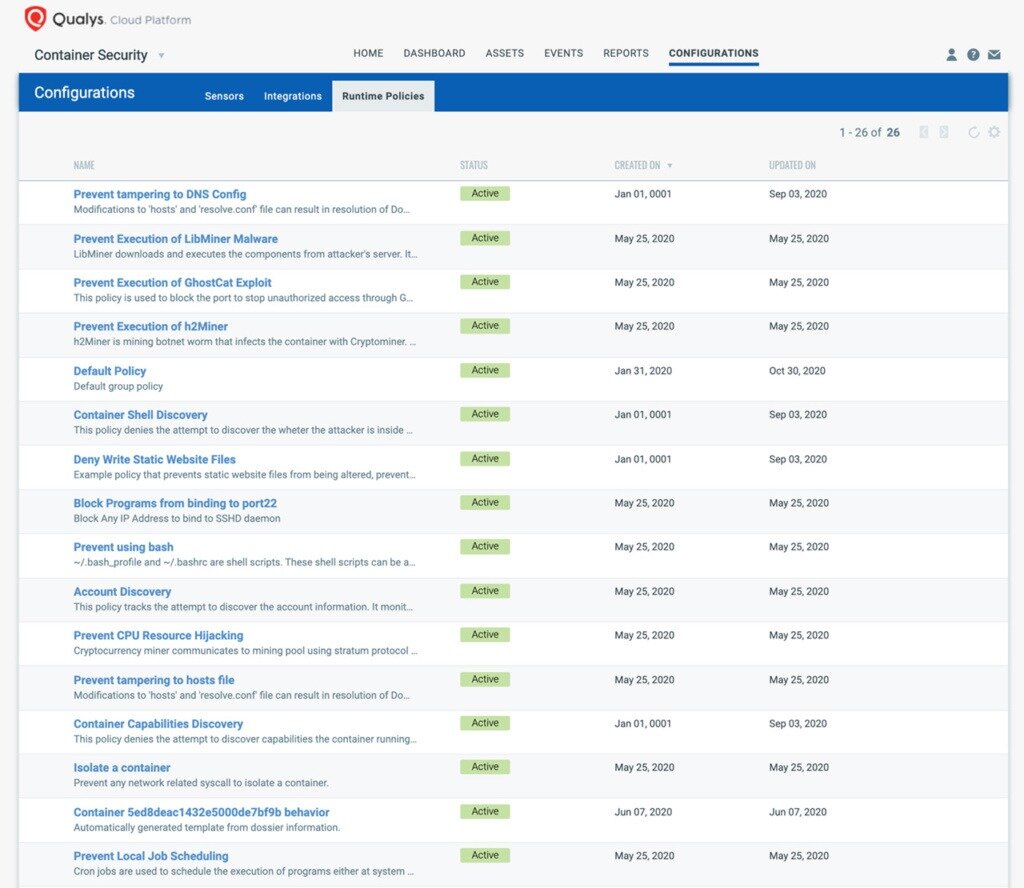1024x888 pixels.
Task: Click 'LibMiner downloads and executes' description
Action: click(246, 254)
